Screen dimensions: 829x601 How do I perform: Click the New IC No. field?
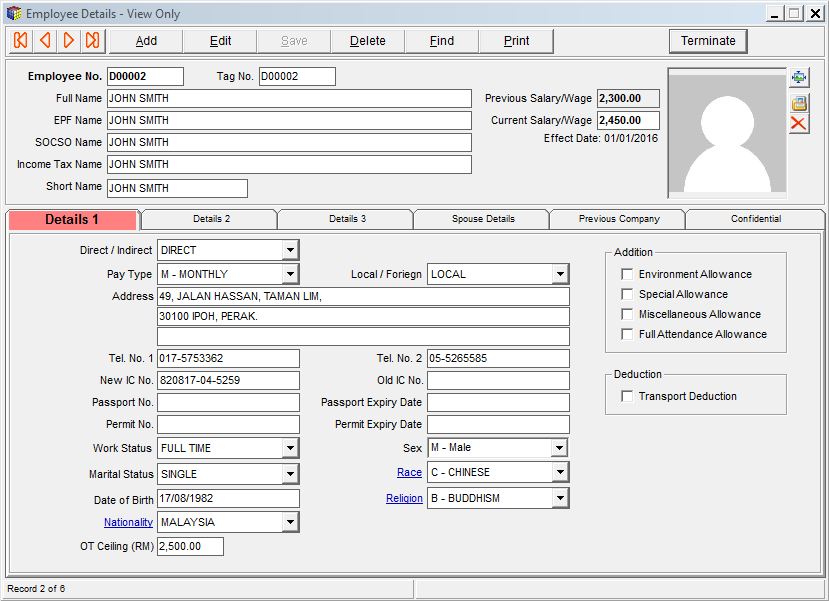(228, 380)
